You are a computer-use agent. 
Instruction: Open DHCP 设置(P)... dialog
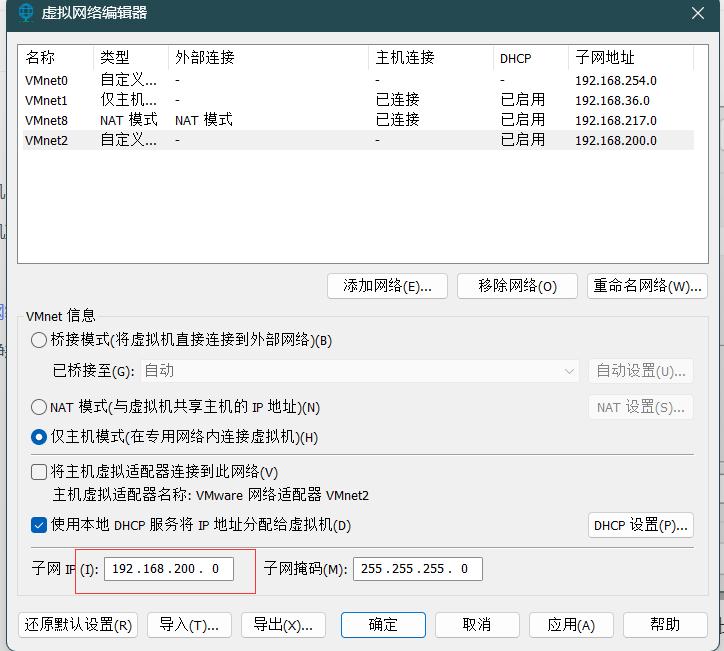pyautogui.click(x=641, y=525)
